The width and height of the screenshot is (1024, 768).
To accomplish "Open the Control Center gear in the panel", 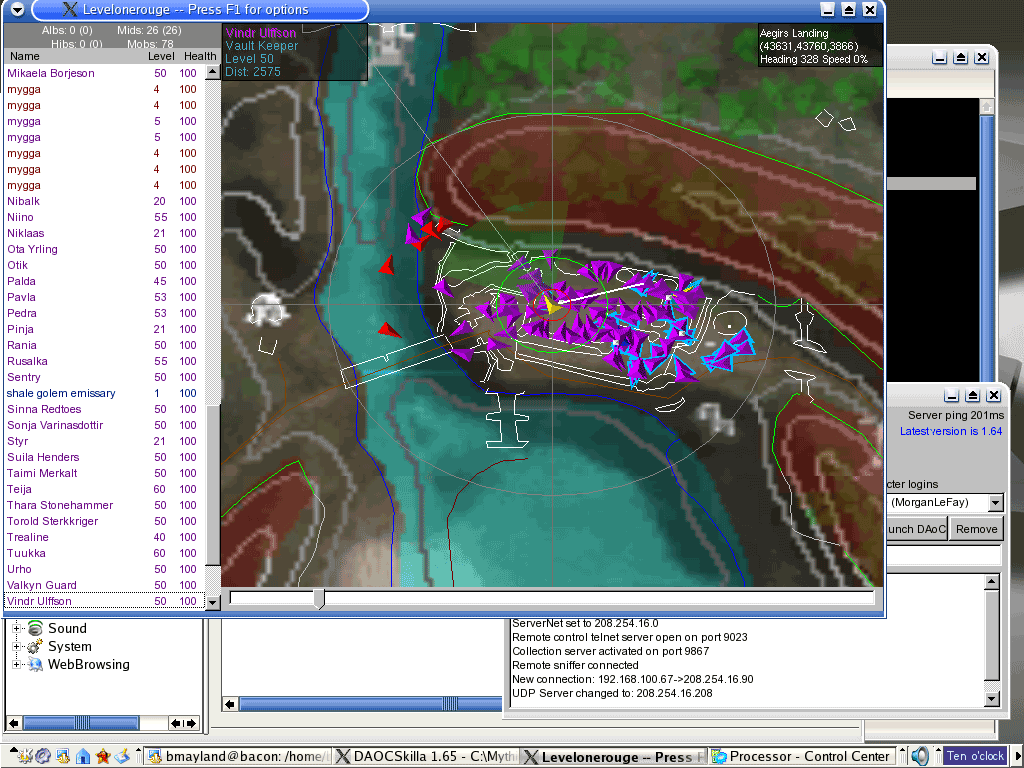I will pos(43,756).
